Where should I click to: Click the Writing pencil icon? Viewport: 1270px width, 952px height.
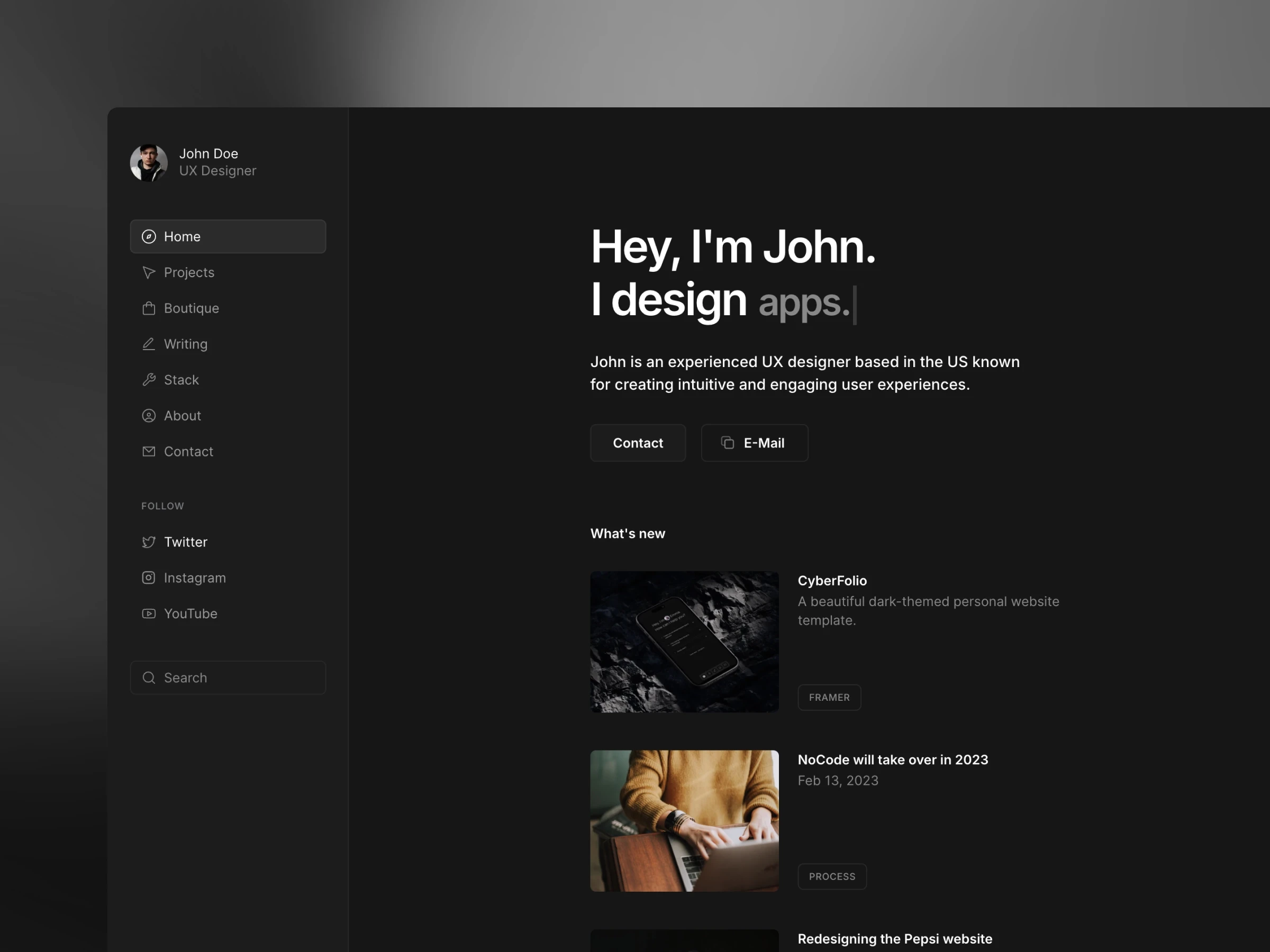[x=149, y=344]
